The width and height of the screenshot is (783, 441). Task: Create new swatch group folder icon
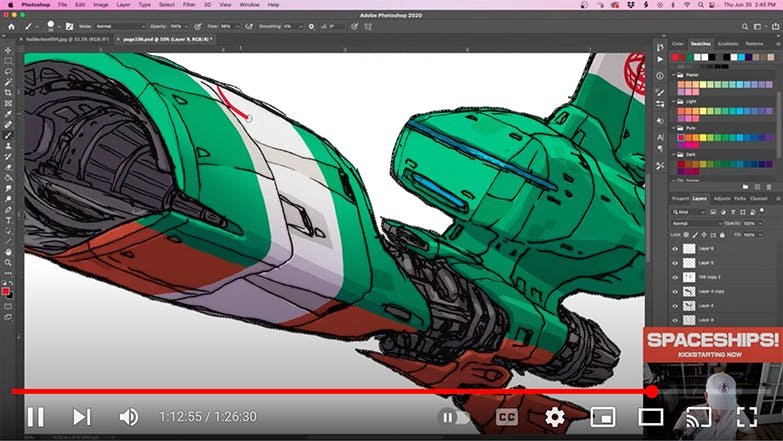click(746, 187)
